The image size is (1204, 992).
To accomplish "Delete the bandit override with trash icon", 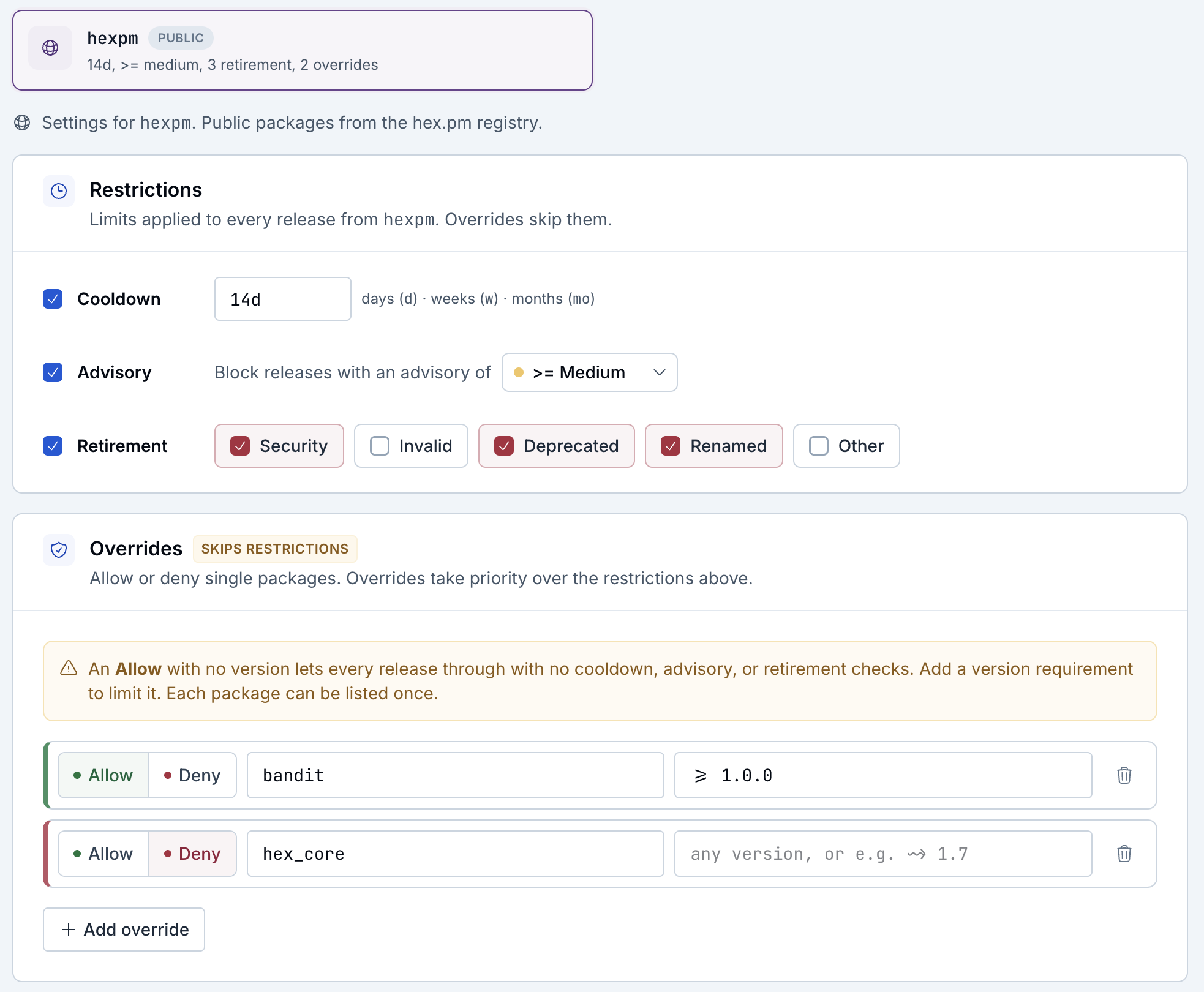I will [1124, 775].
